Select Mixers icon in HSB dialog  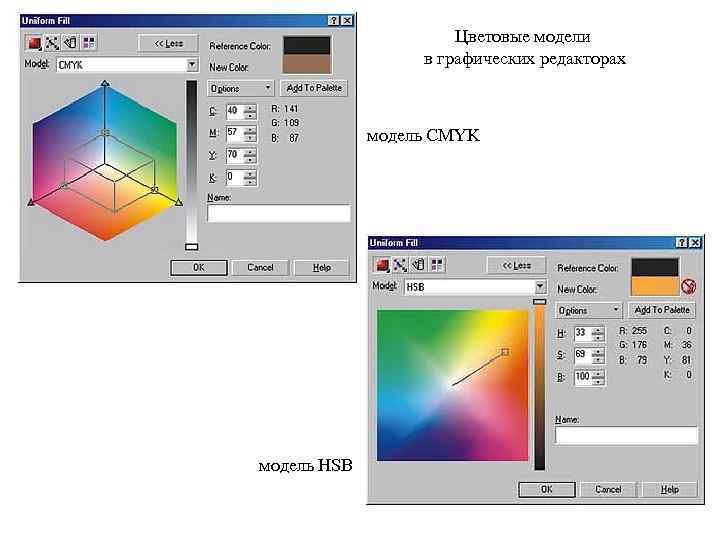400,265
